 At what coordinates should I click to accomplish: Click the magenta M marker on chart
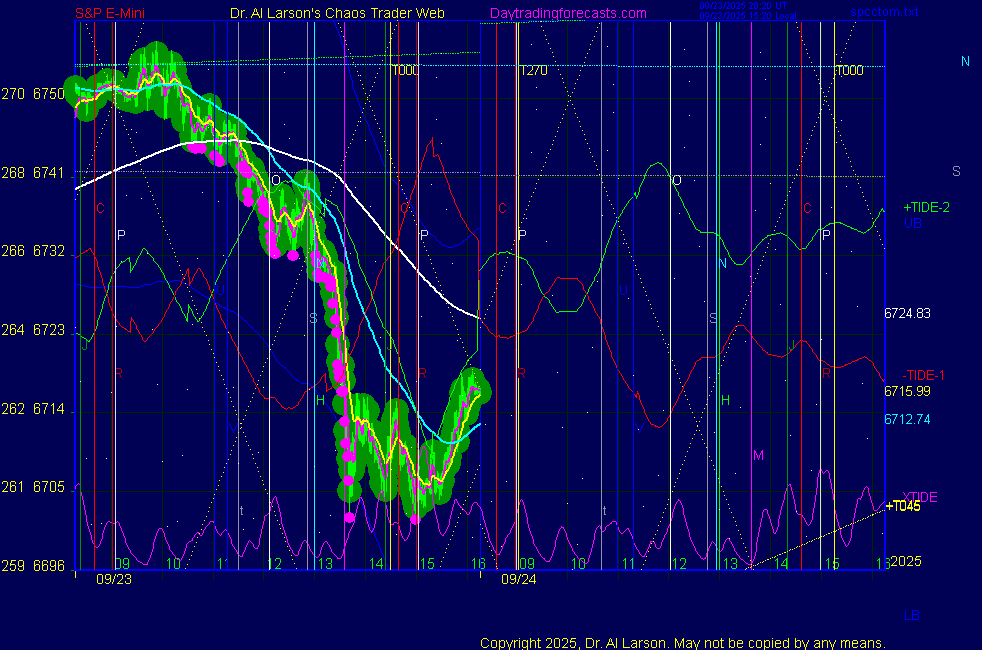(758, 456)
